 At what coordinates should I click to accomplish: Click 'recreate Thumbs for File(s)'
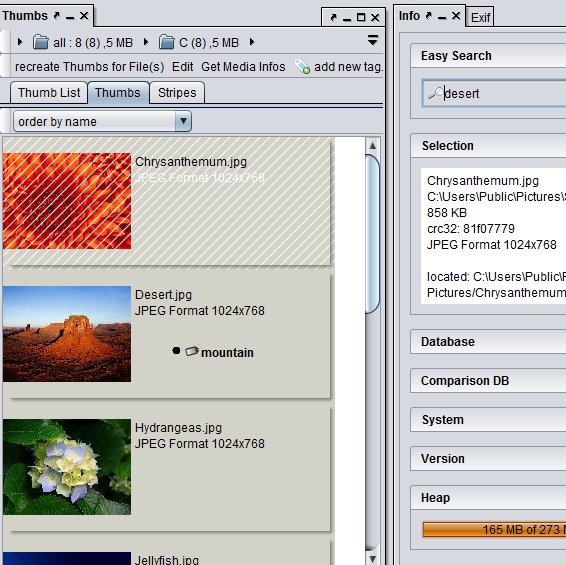point(90,67)
